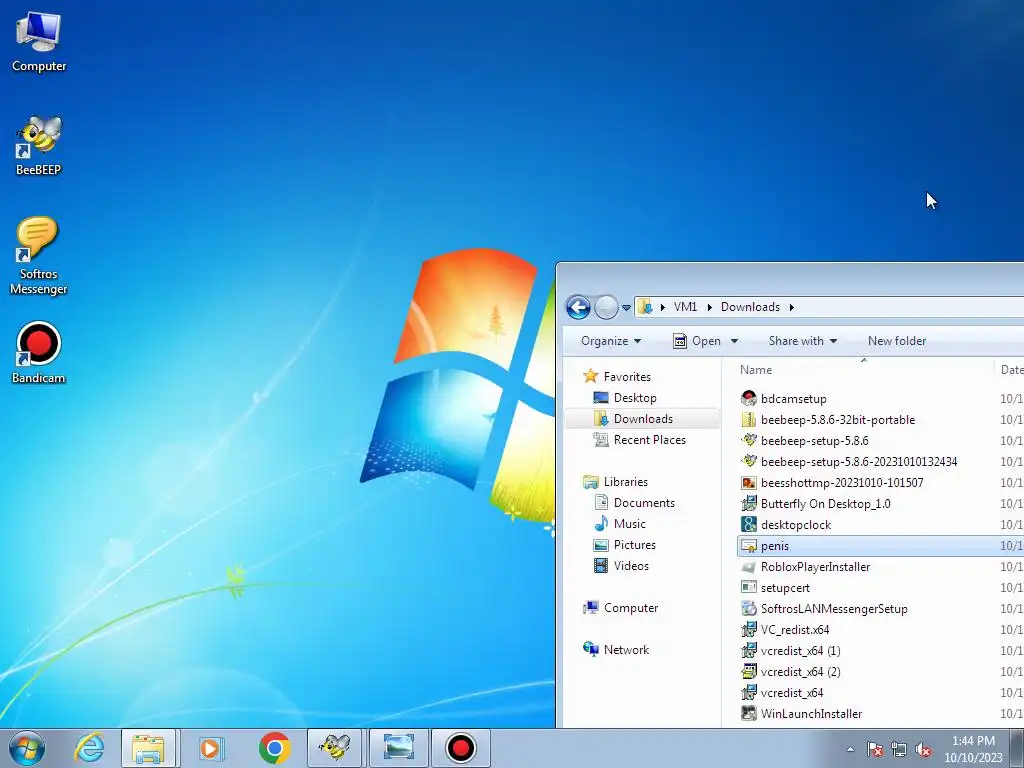Image resolution: width=1024 pixels, height=768 pixels.
Task: Select the Bandicam desktop shortcut
Action: point(39,353)
